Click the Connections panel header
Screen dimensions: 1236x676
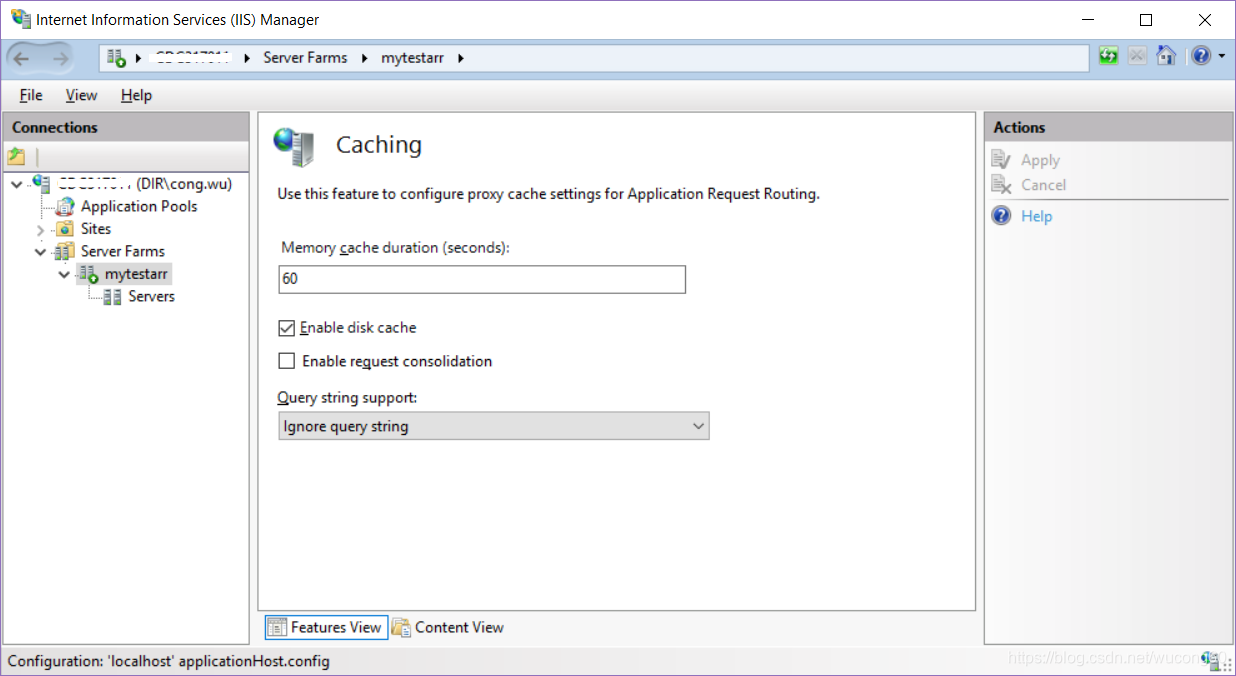click(126, 127)
